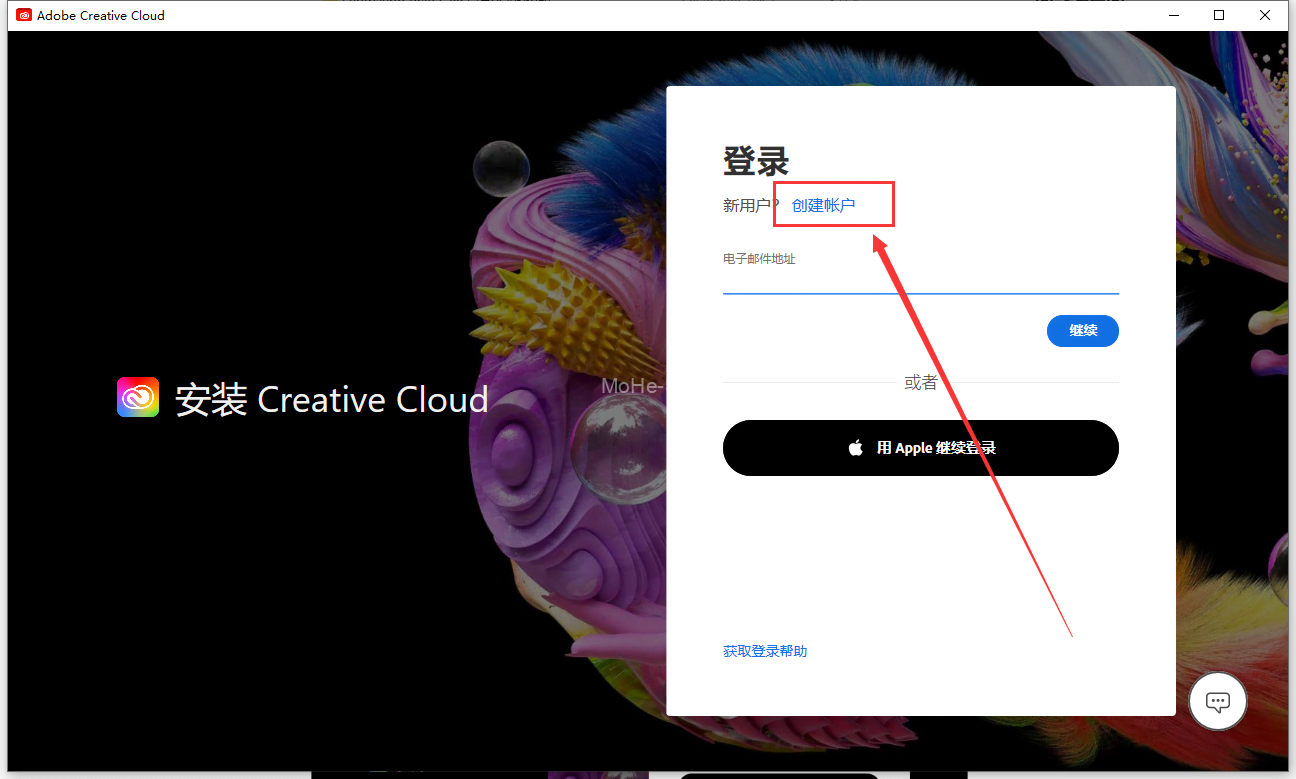Maximize the Adobe Creative Cloud window
The width and height of the screenshot is (1296, 779).
[x=1219, y=15]
